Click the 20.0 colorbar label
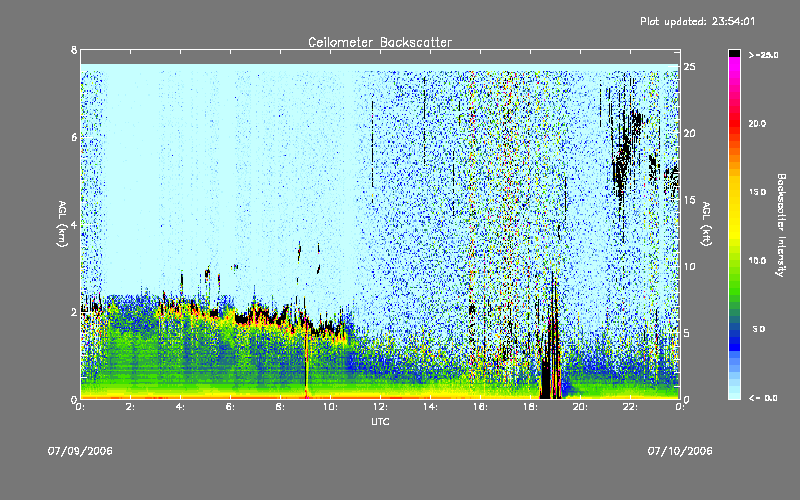800x500 pixels. pos(757,123)
